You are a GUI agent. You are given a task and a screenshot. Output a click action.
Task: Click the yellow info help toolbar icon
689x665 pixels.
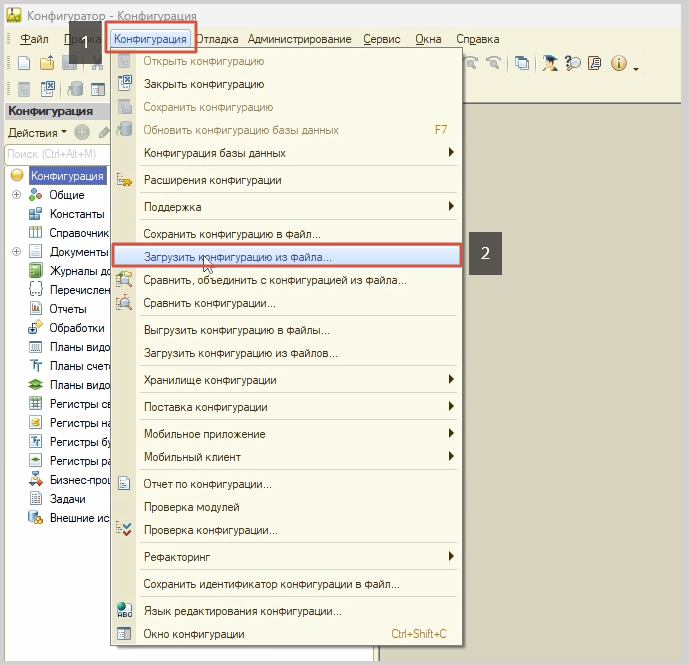tap(618, 63)
